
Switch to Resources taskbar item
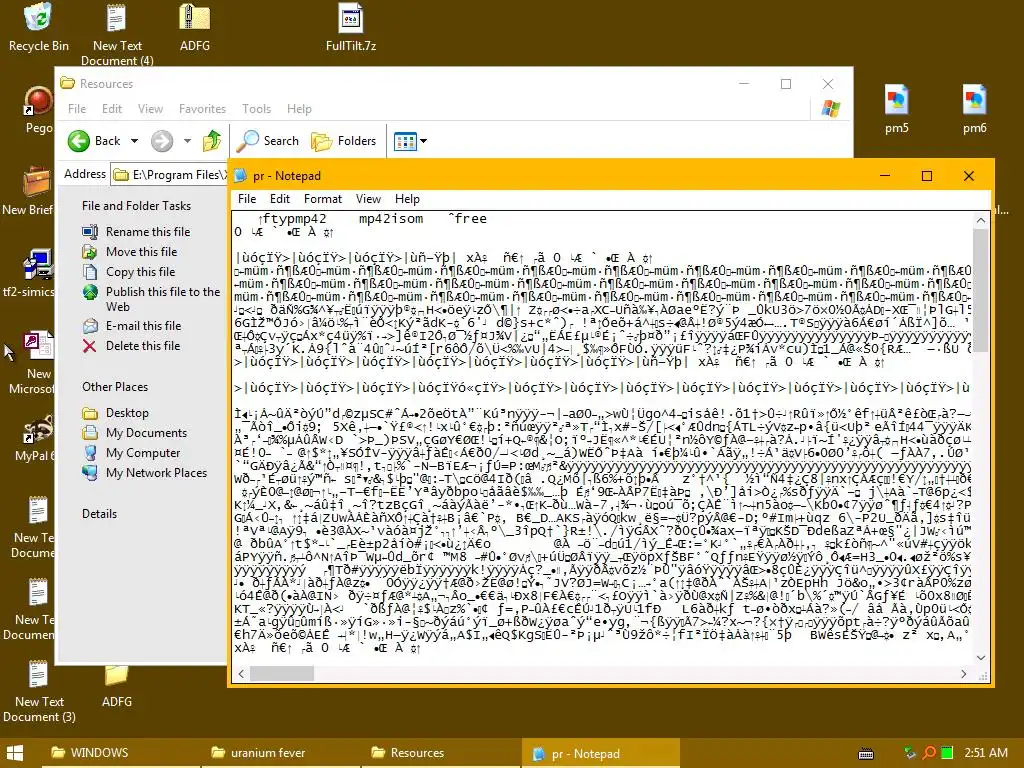[440, 753]
